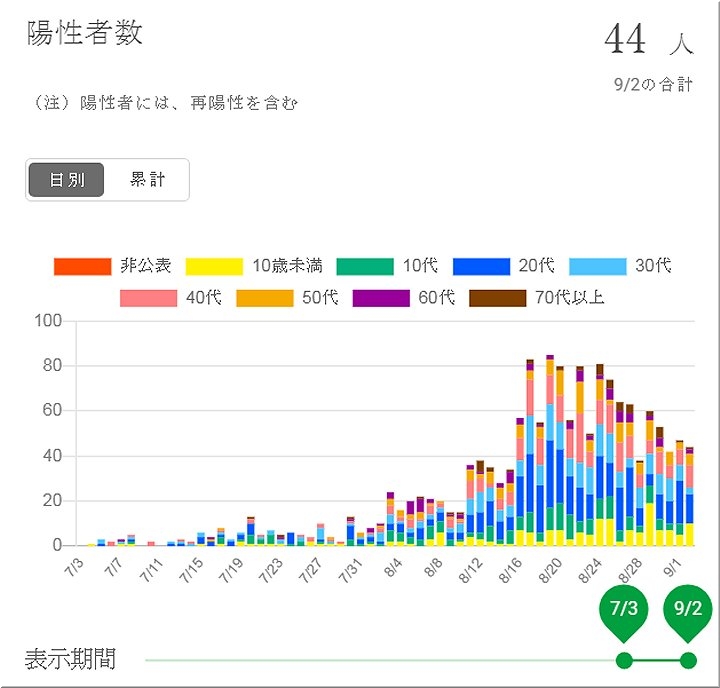Toggle the 10代 green legend swatch
The width and height of the screenshot is (720, 688).
[x=364, y=266]
